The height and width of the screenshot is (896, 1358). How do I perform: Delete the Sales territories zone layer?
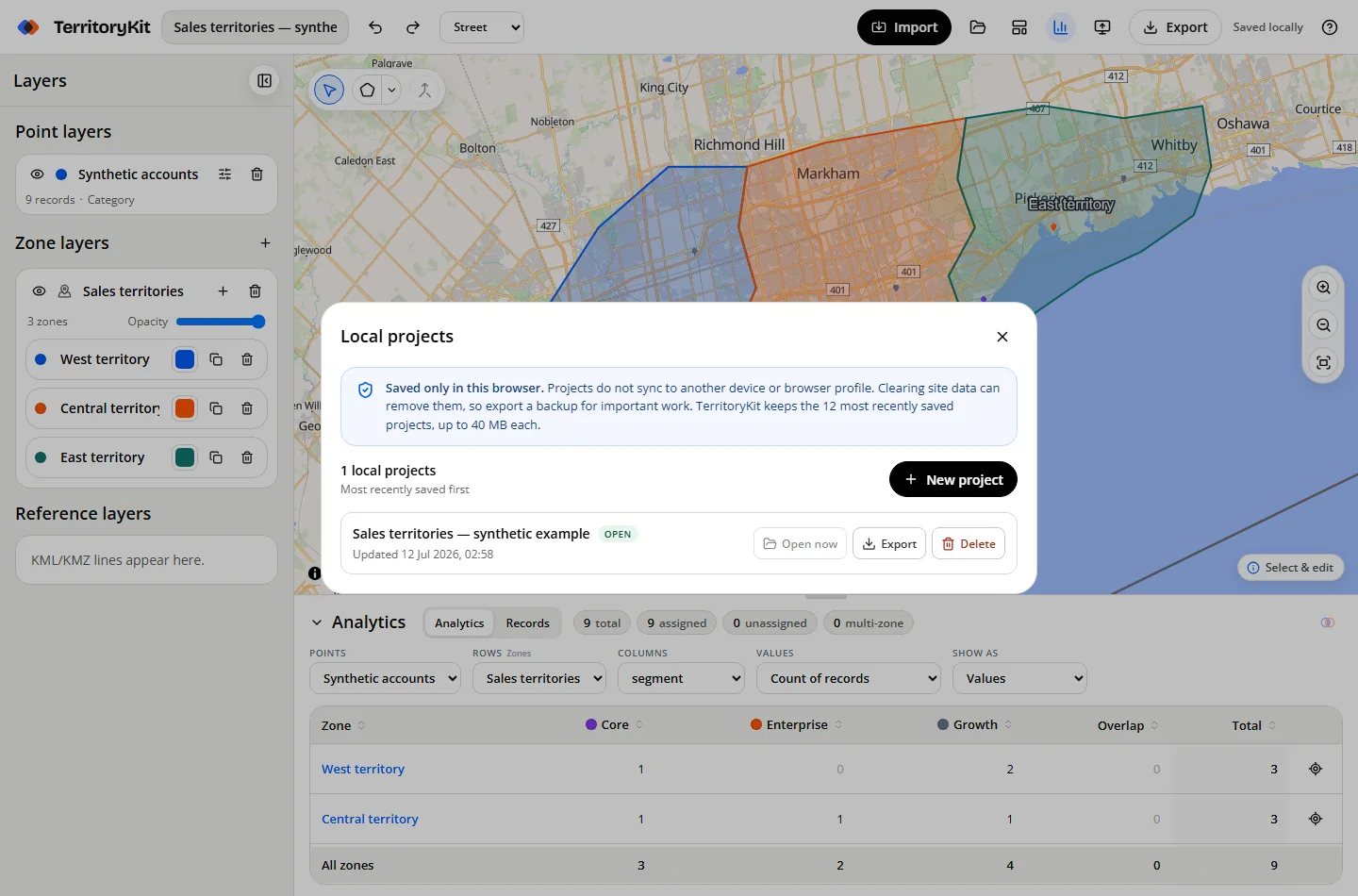tap(255, 291)
